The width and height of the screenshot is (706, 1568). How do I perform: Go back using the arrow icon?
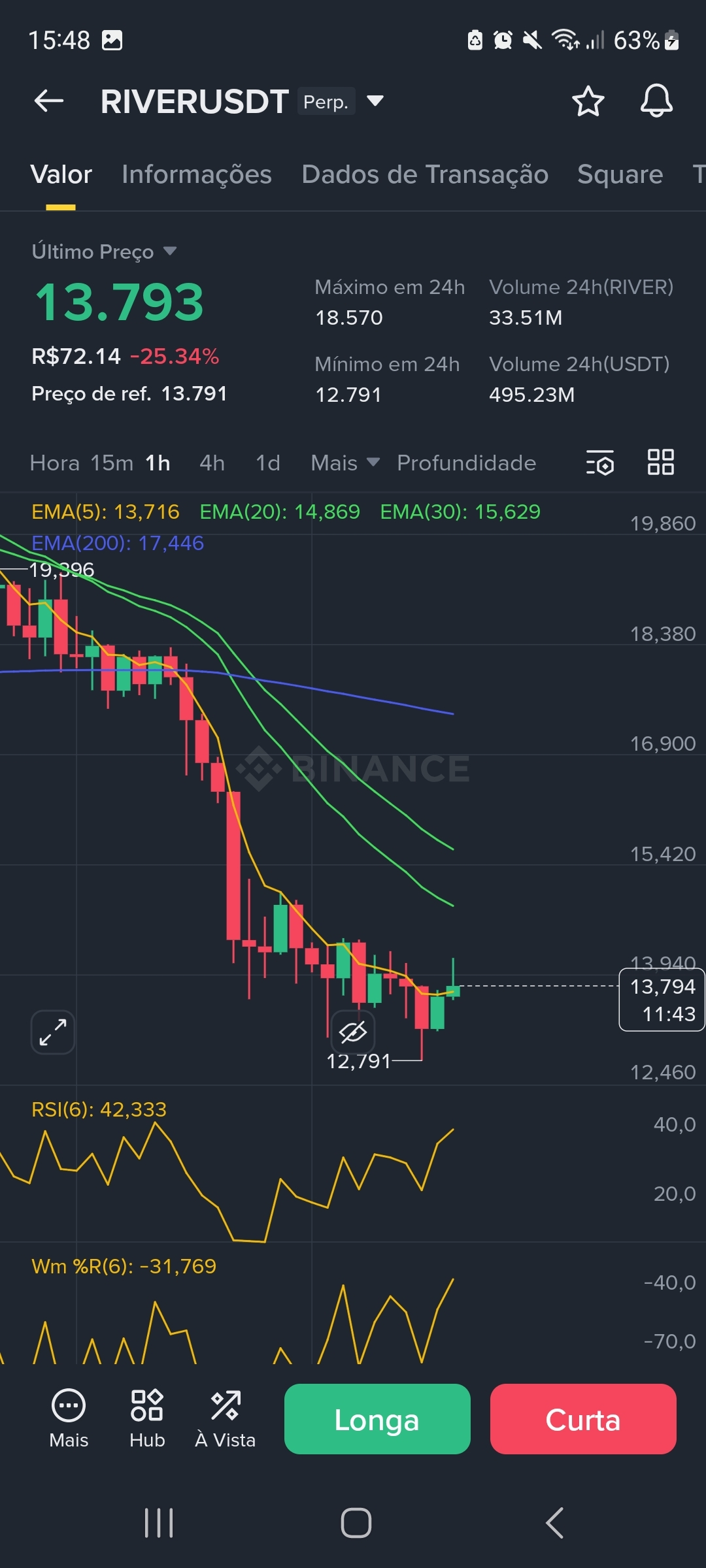point(49,101)
